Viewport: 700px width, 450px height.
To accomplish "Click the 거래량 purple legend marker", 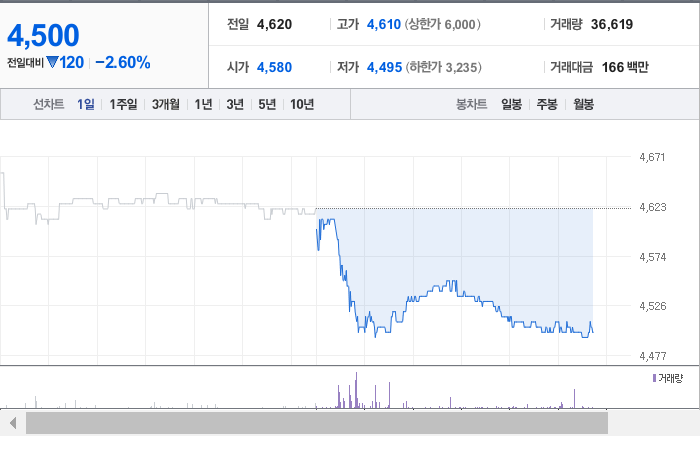I will [654, 378].
